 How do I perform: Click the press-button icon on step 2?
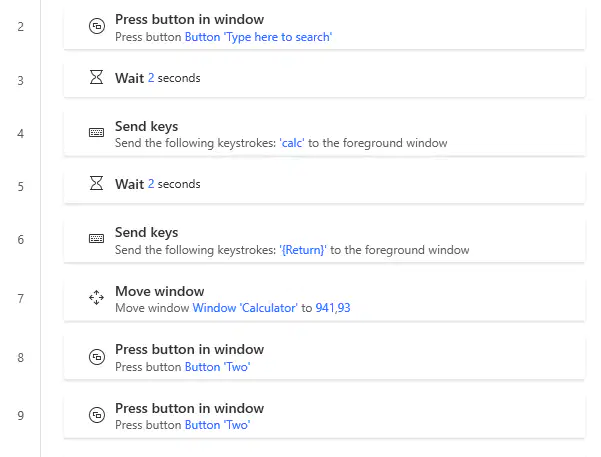[97, 26]
